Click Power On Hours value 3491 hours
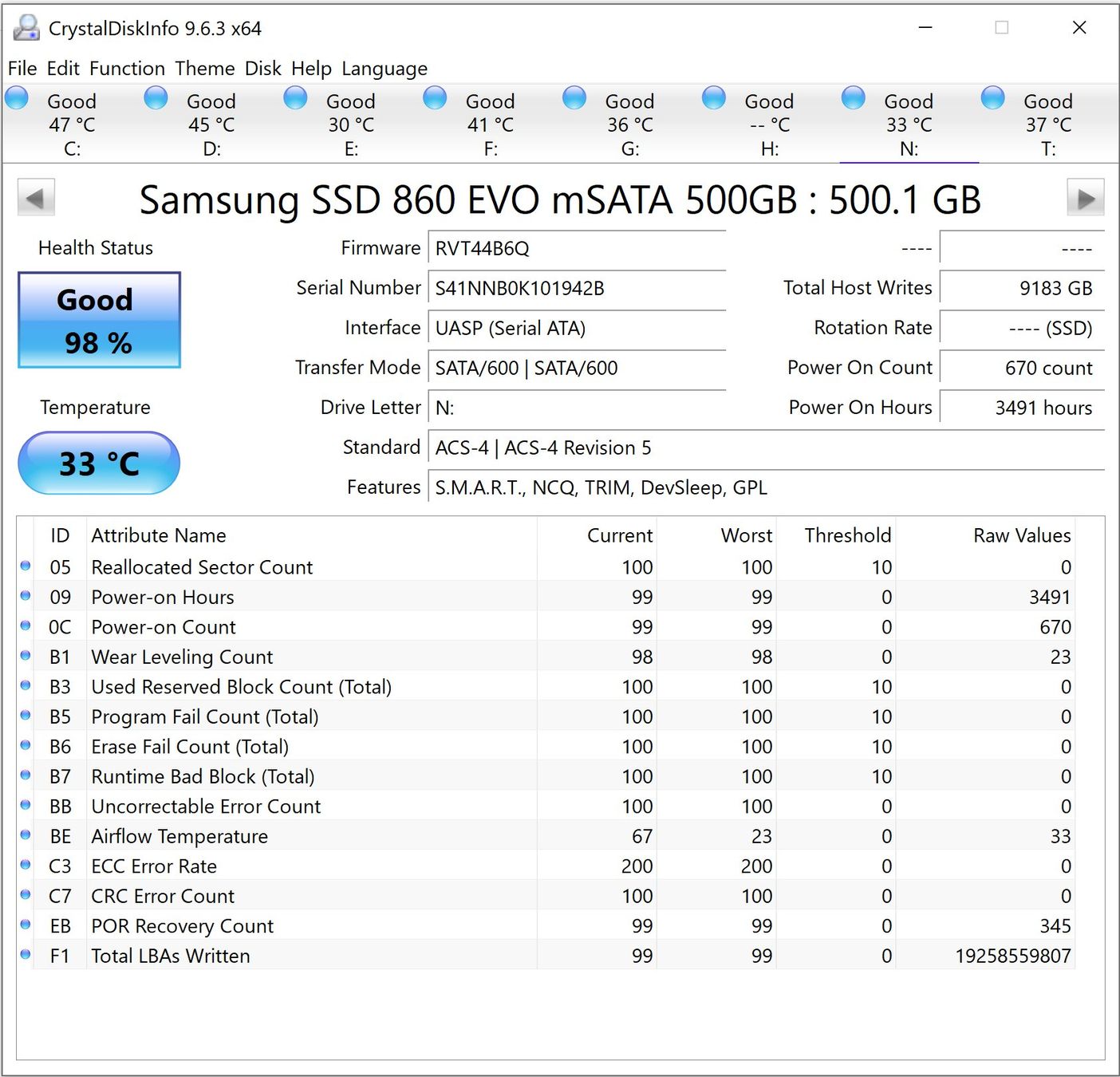The width and height of the screenshot is (1120, 1077). point(1022,408)
